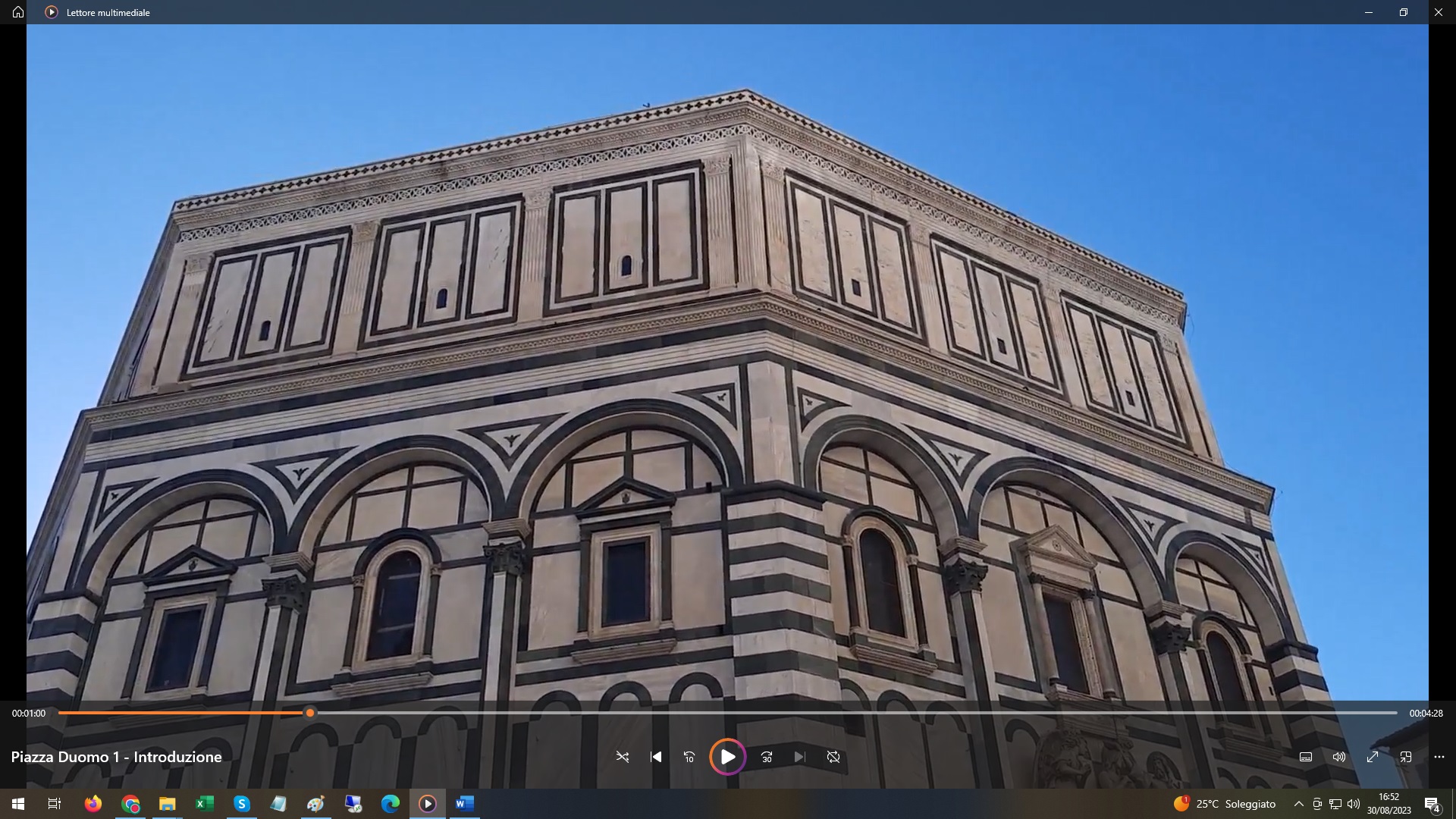This screenshot has width=1456, height=819.
Task: Select the media player taskbar icon
Action: pos(428,804)
